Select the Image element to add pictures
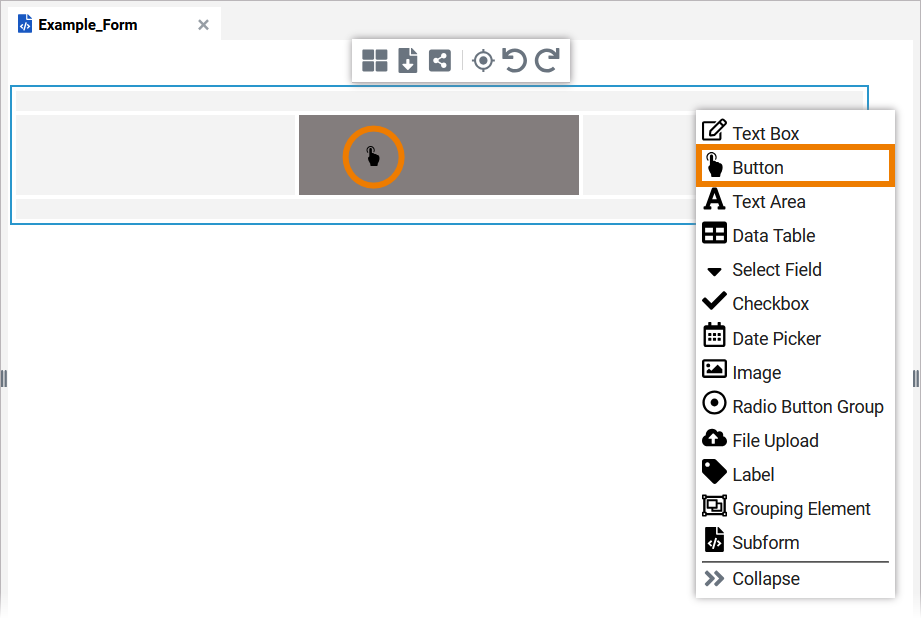921x619 pixels. pos(756,371)
